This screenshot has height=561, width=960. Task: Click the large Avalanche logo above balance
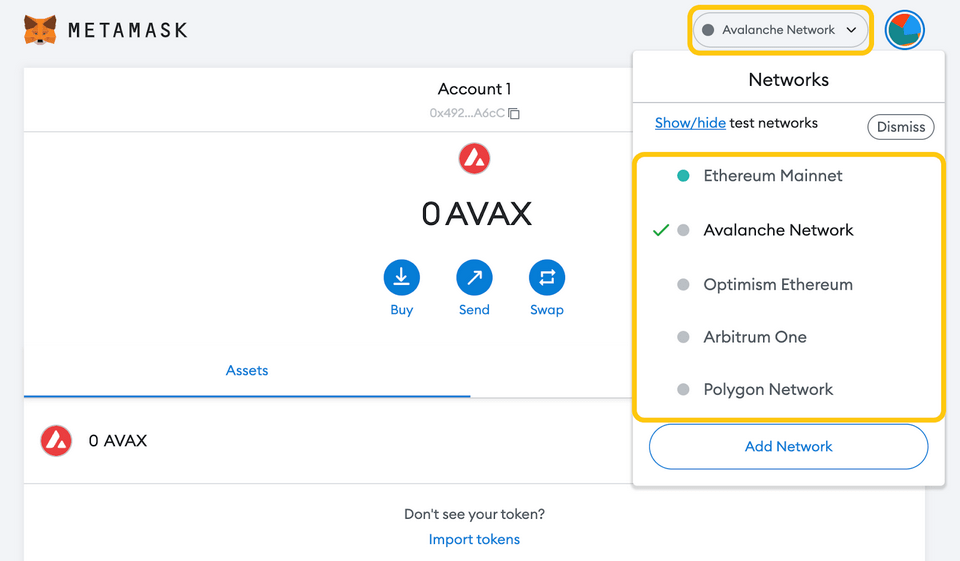474,159
